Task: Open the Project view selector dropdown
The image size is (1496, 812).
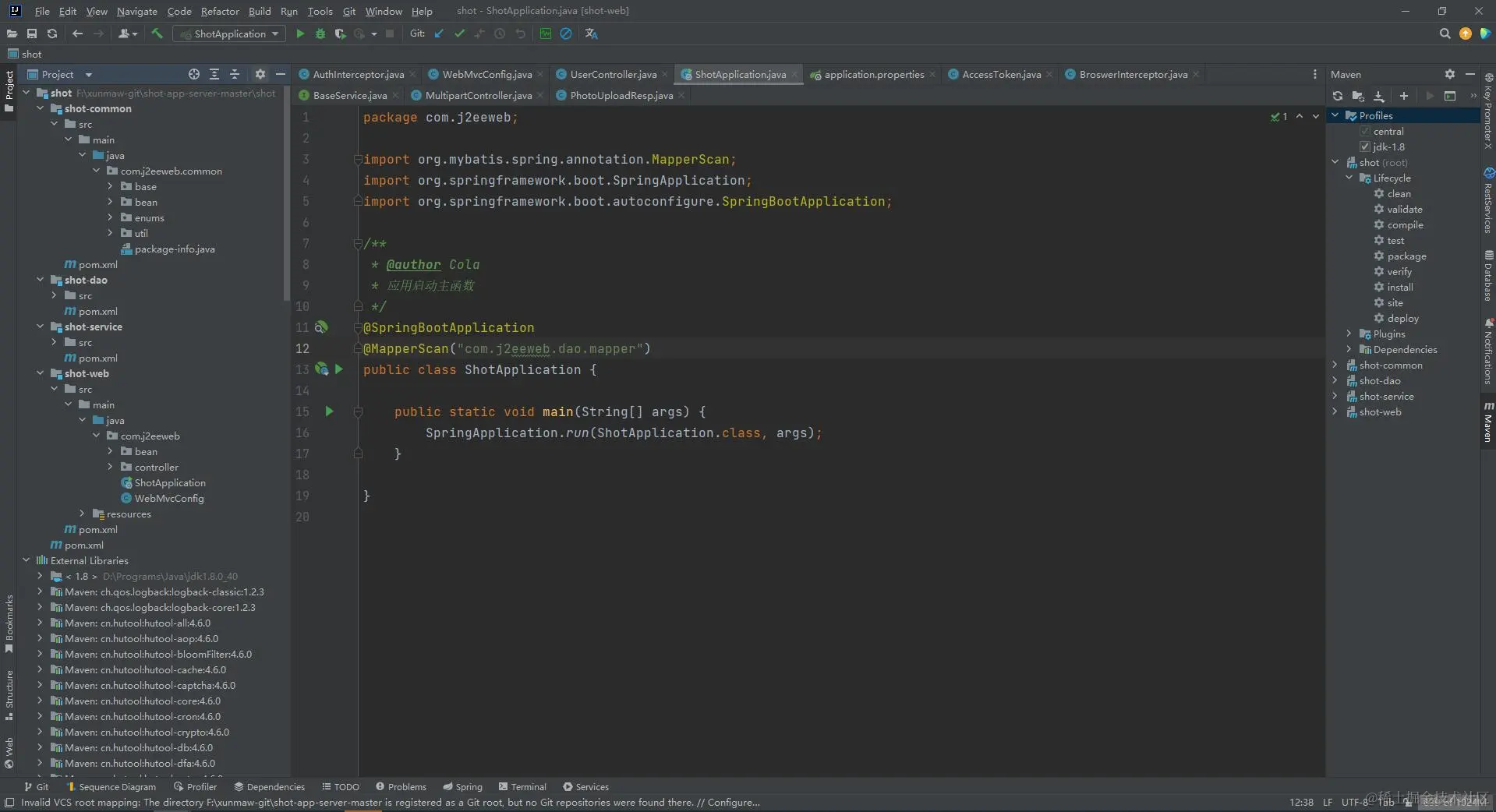Action: pyautogui.click(x=59, y=74)
